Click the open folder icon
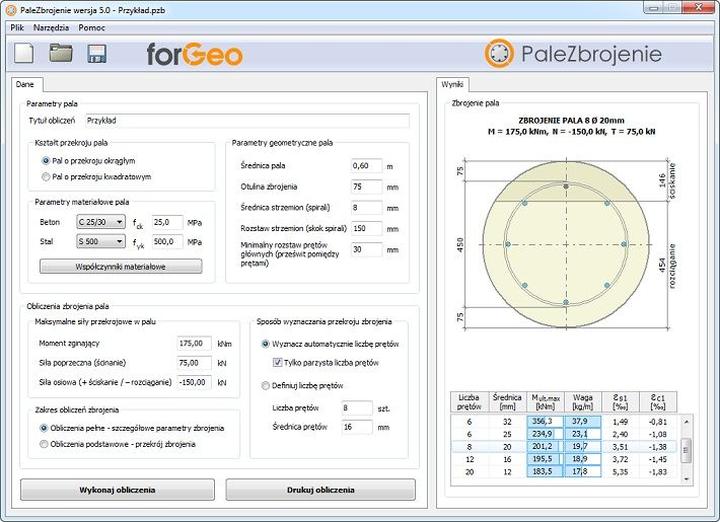The height and width of the screenshot is (522, 720). coord(62,53)
